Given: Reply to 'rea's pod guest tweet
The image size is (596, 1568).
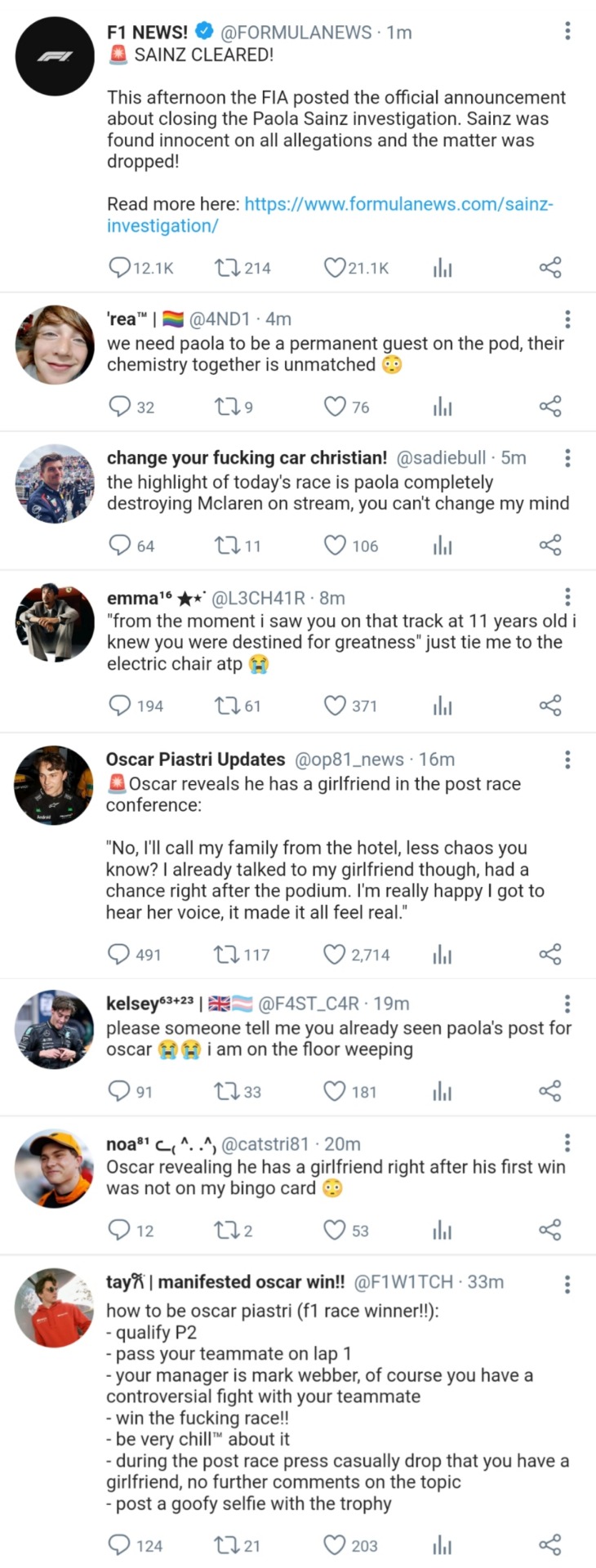Looking at the screenshot, I should (x=120, y=407).
